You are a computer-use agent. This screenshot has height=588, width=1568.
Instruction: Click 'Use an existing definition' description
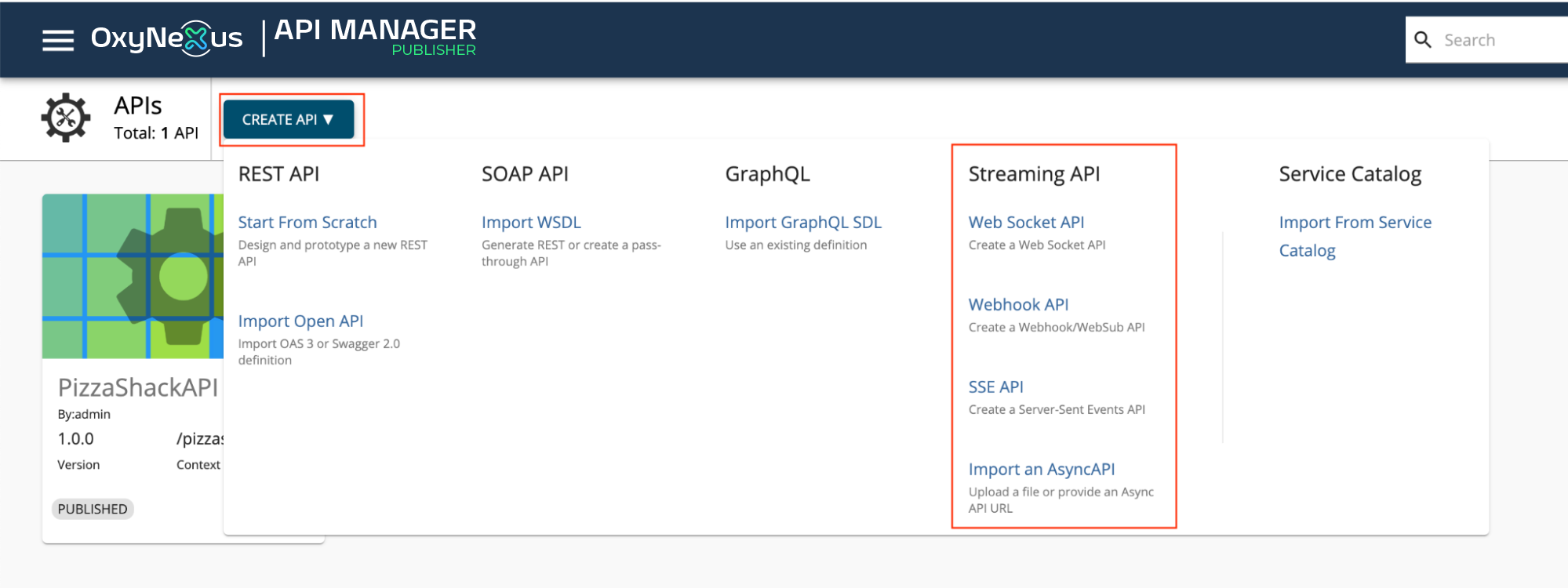[796, 245]
